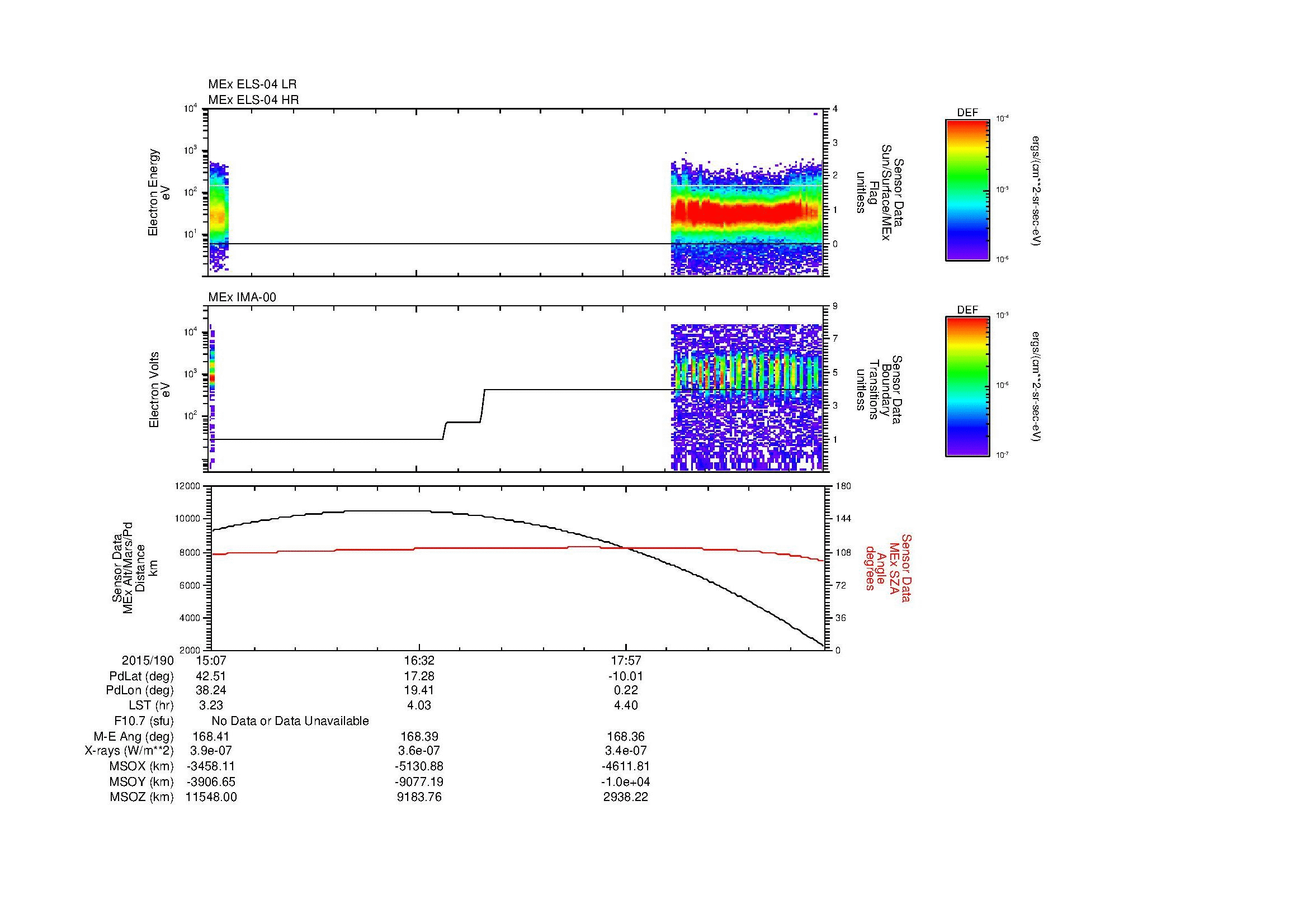Click the peak of the black altitude curve
The width and height of the screenshot is (1308, 924).
click(x=388, y=511)
